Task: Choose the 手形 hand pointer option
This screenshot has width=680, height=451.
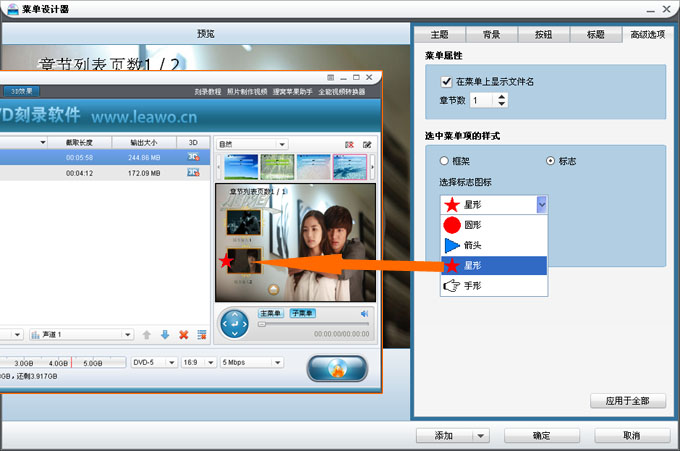Action: click(x=494, y=286)
